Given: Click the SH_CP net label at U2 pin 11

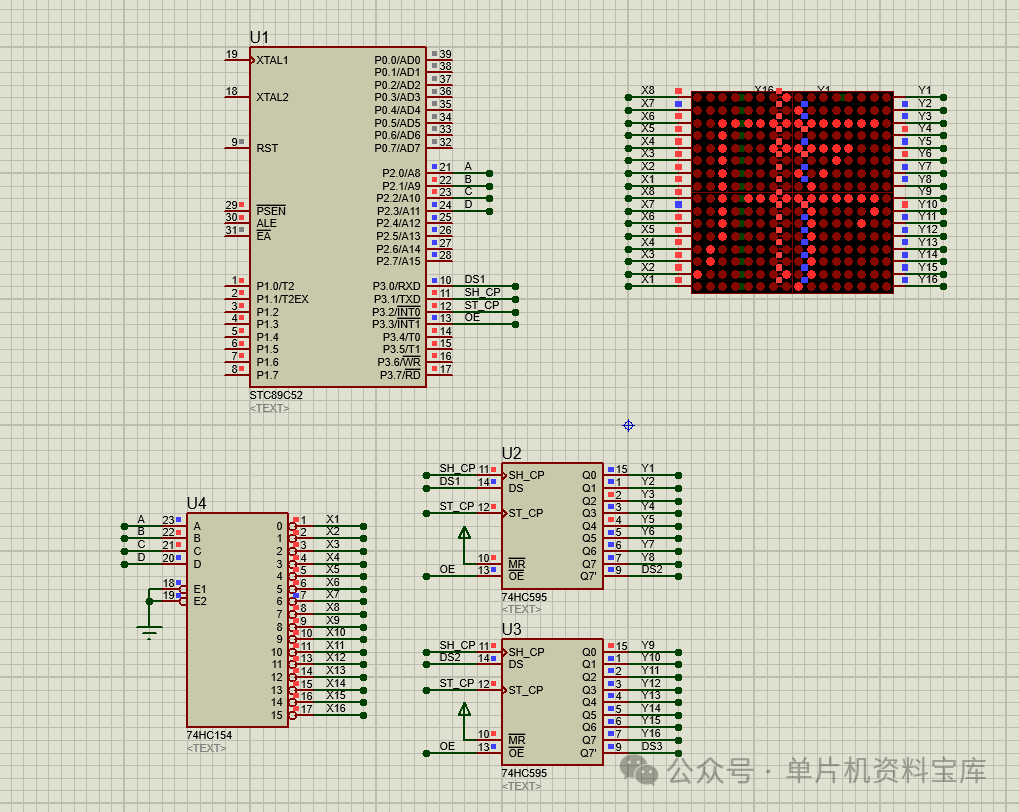Looking at the screenshot, I should click(x=458, y=468).
